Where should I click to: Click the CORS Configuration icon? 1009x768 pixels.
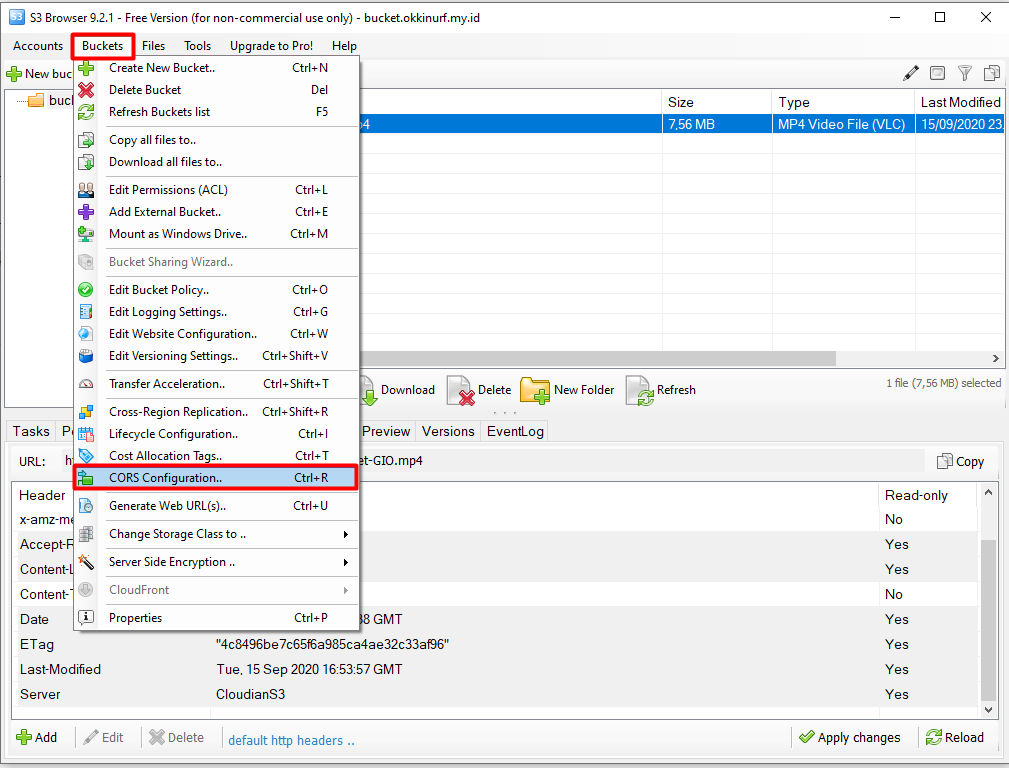point(86,478)
